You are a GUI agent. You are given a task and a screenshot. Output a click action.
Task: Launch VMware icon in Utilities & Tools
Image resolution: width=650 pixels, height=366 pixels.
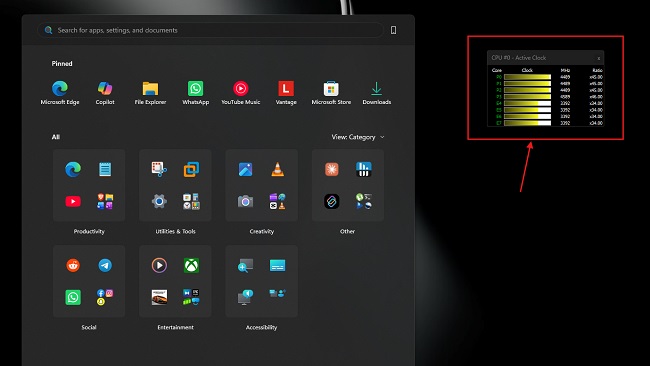point(191,169)
